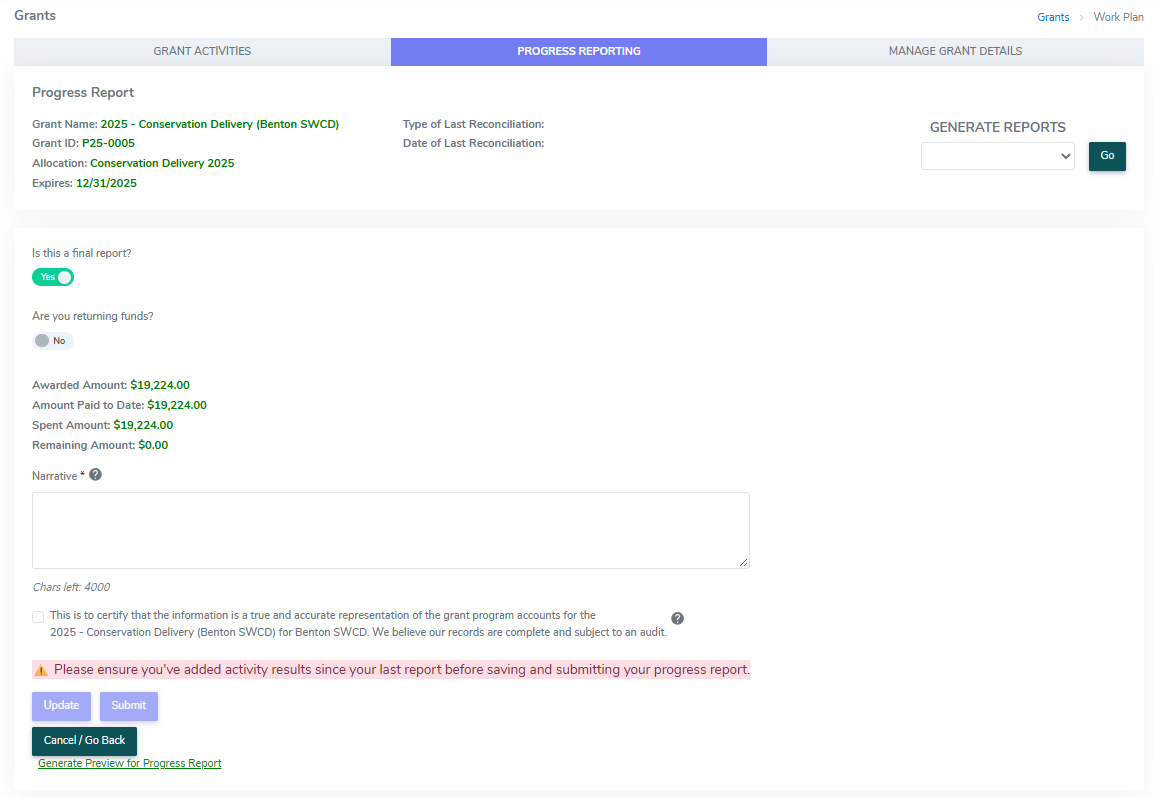The image size is (1153, 797).
Task: Click the Awarded Amount $19,224.00 value
Action: pos(160,385)
